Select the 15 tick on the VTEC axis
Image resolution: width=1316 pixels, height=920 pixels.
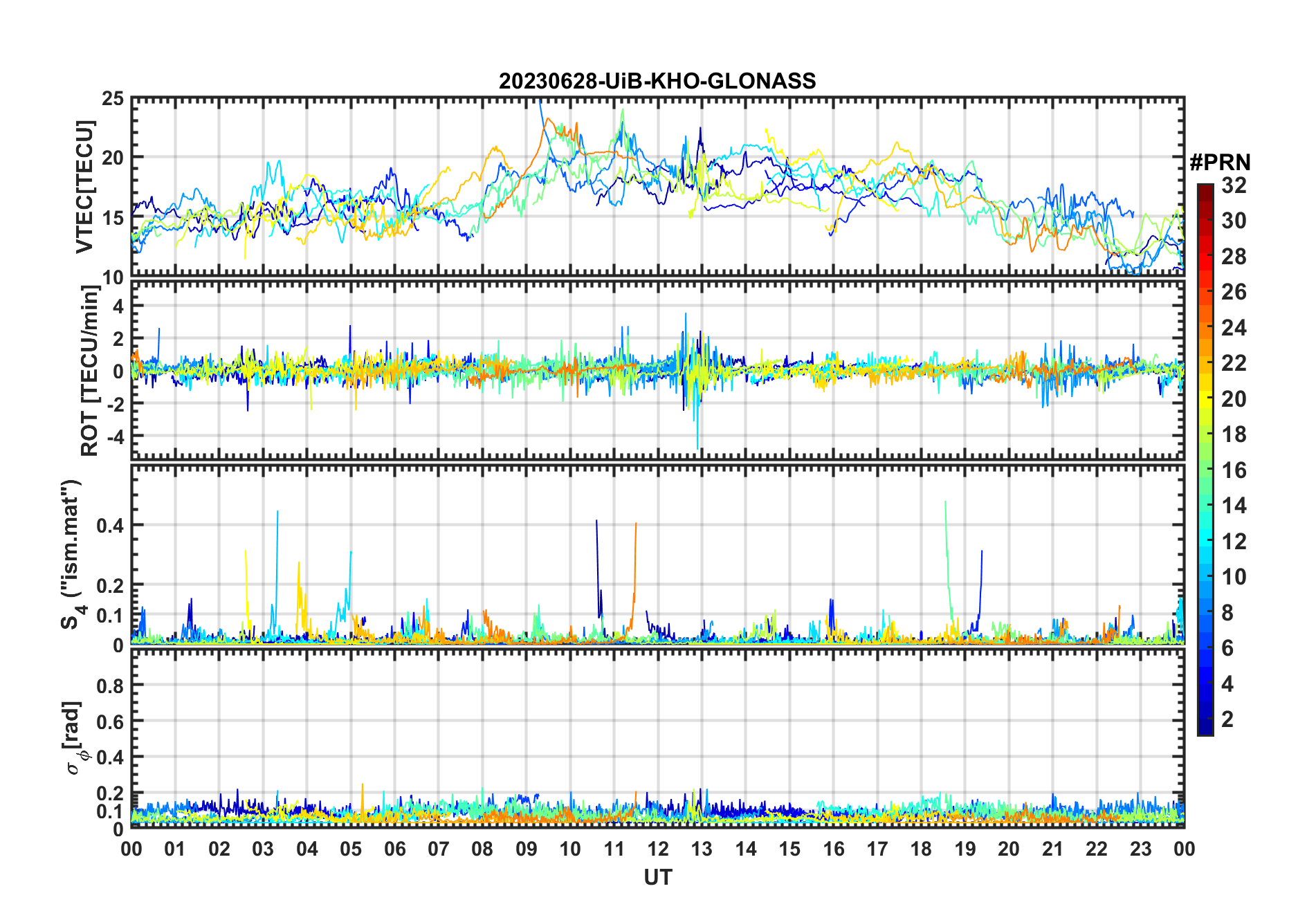click(x=113, y=218)
